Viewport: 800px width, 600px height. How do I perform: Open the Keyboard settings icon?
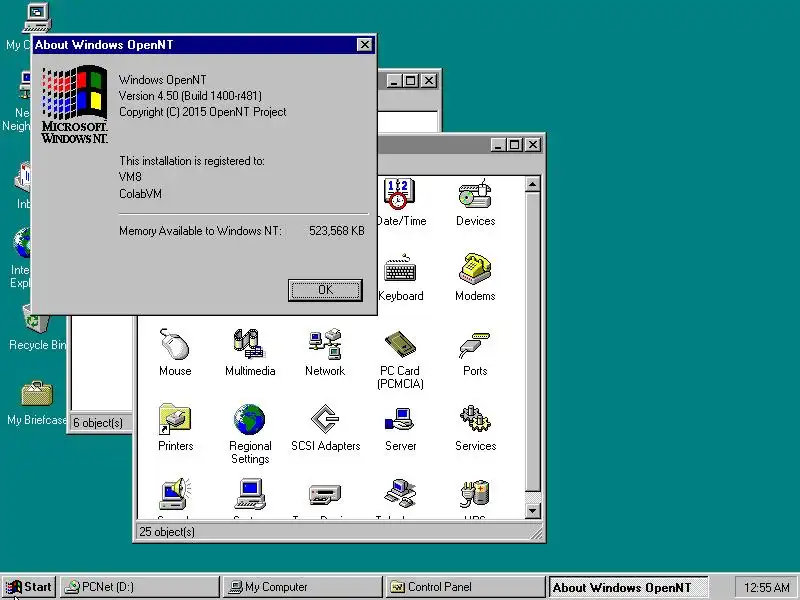[400, 268]
